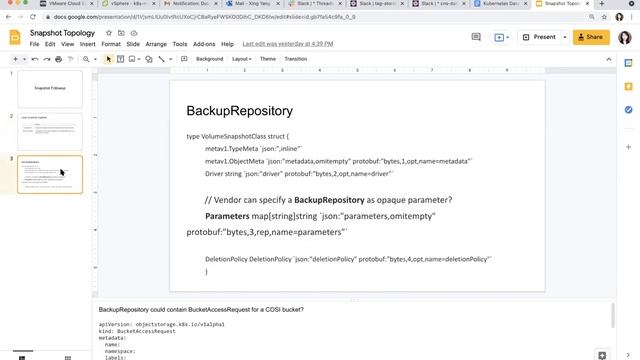Hide side panel with bottom chevron
Viewport: 640px width, 360px height.
tap(628, 355)
